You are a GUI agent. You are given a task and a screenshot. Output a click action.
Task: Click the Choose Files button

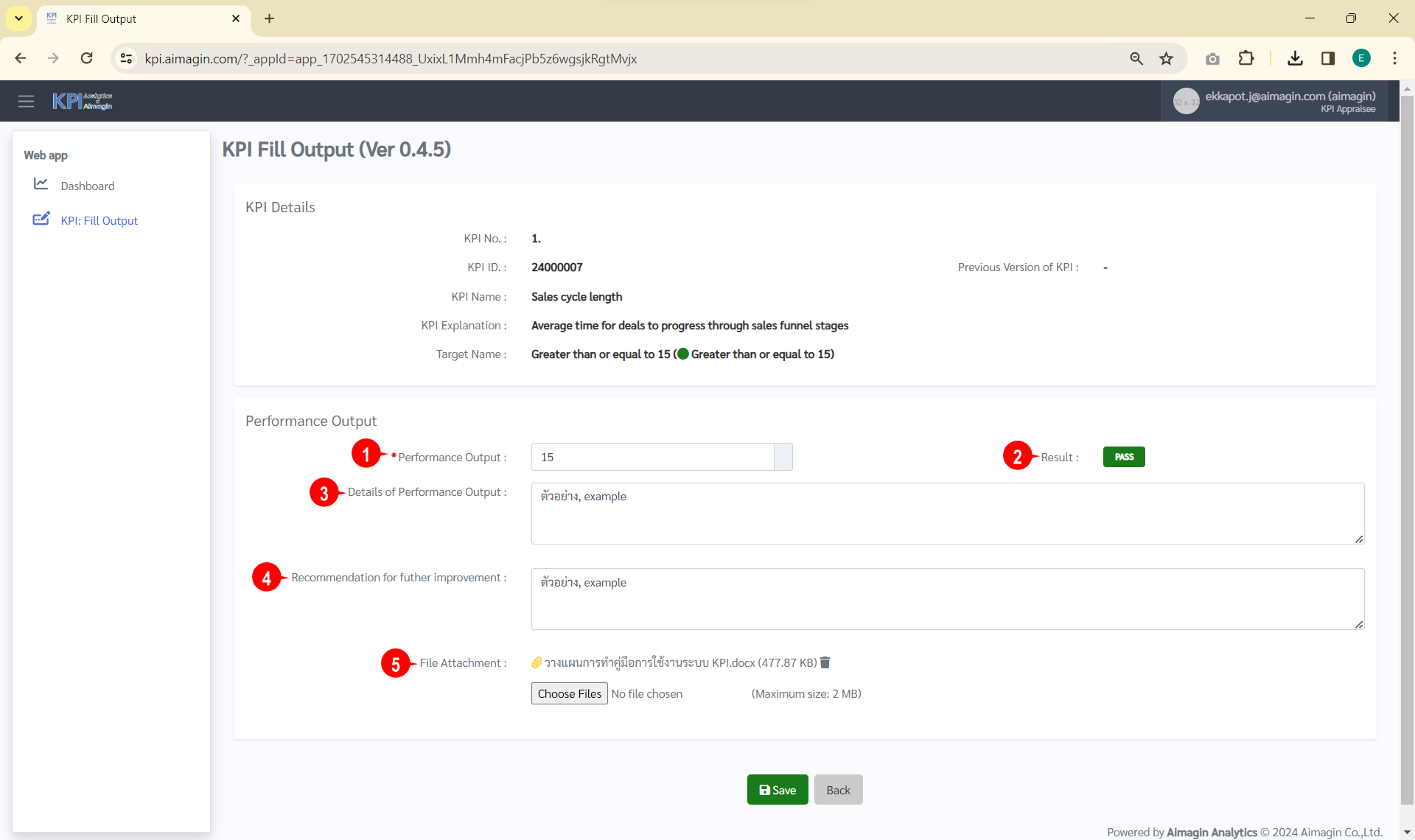(569, 693)
